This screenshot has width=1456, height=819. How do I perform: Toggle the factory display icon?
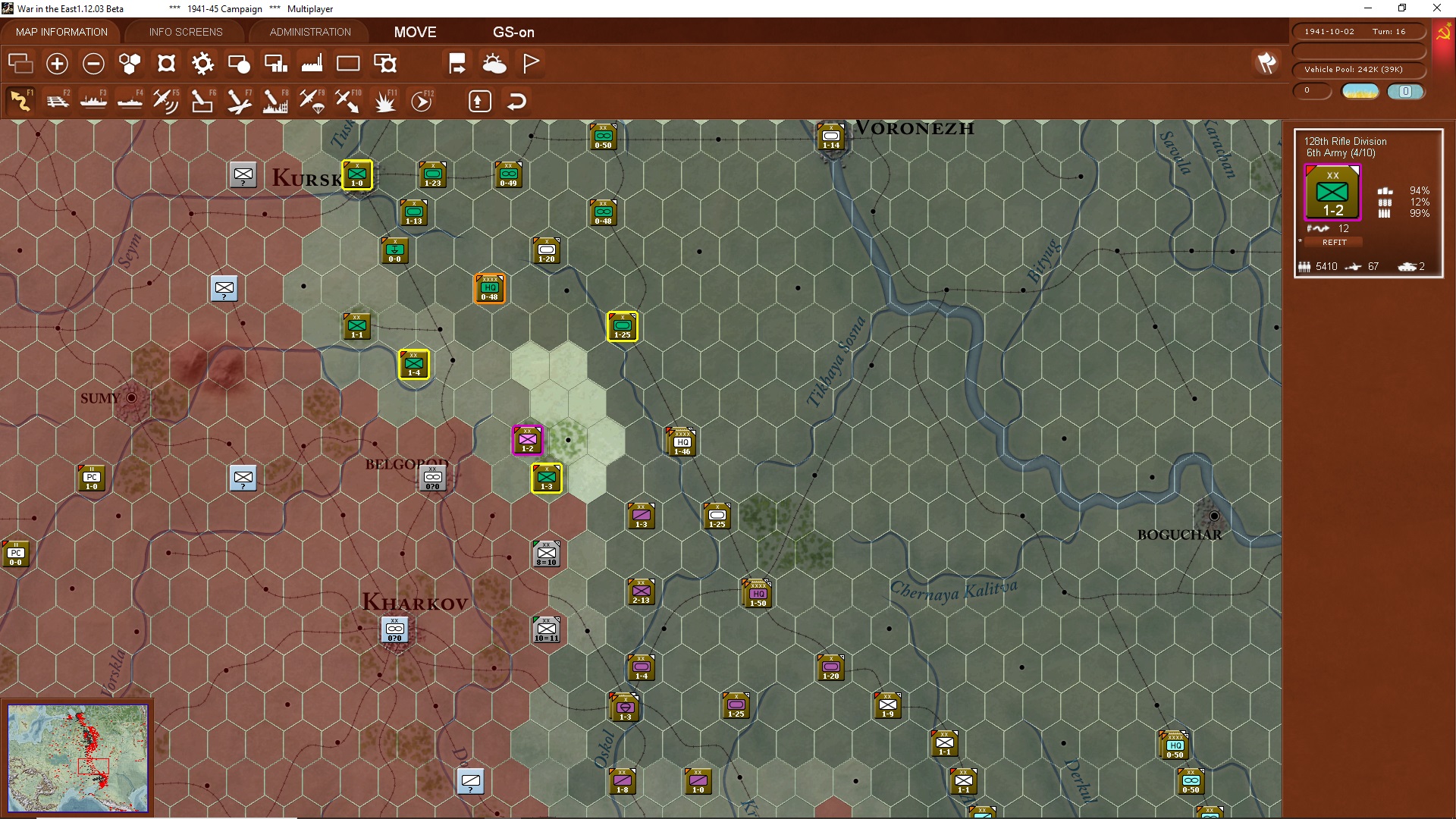click(x=312, y=64)
